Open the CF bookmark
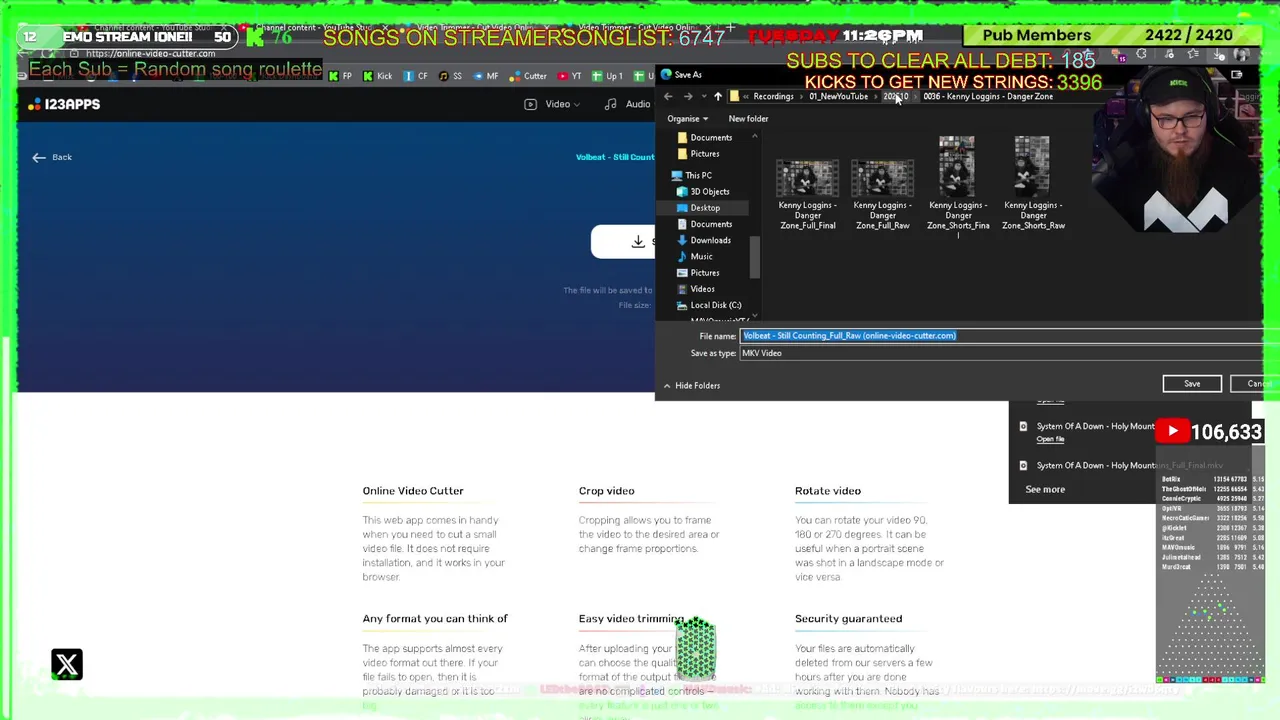This screenshot has height=720, width=1280. 415,76
